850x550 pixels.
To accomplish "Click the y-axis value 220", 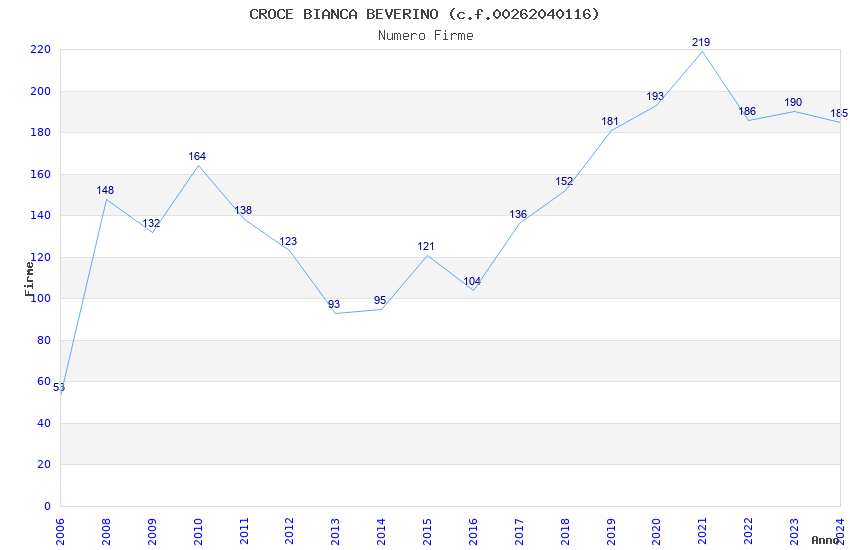I will 41,49.
